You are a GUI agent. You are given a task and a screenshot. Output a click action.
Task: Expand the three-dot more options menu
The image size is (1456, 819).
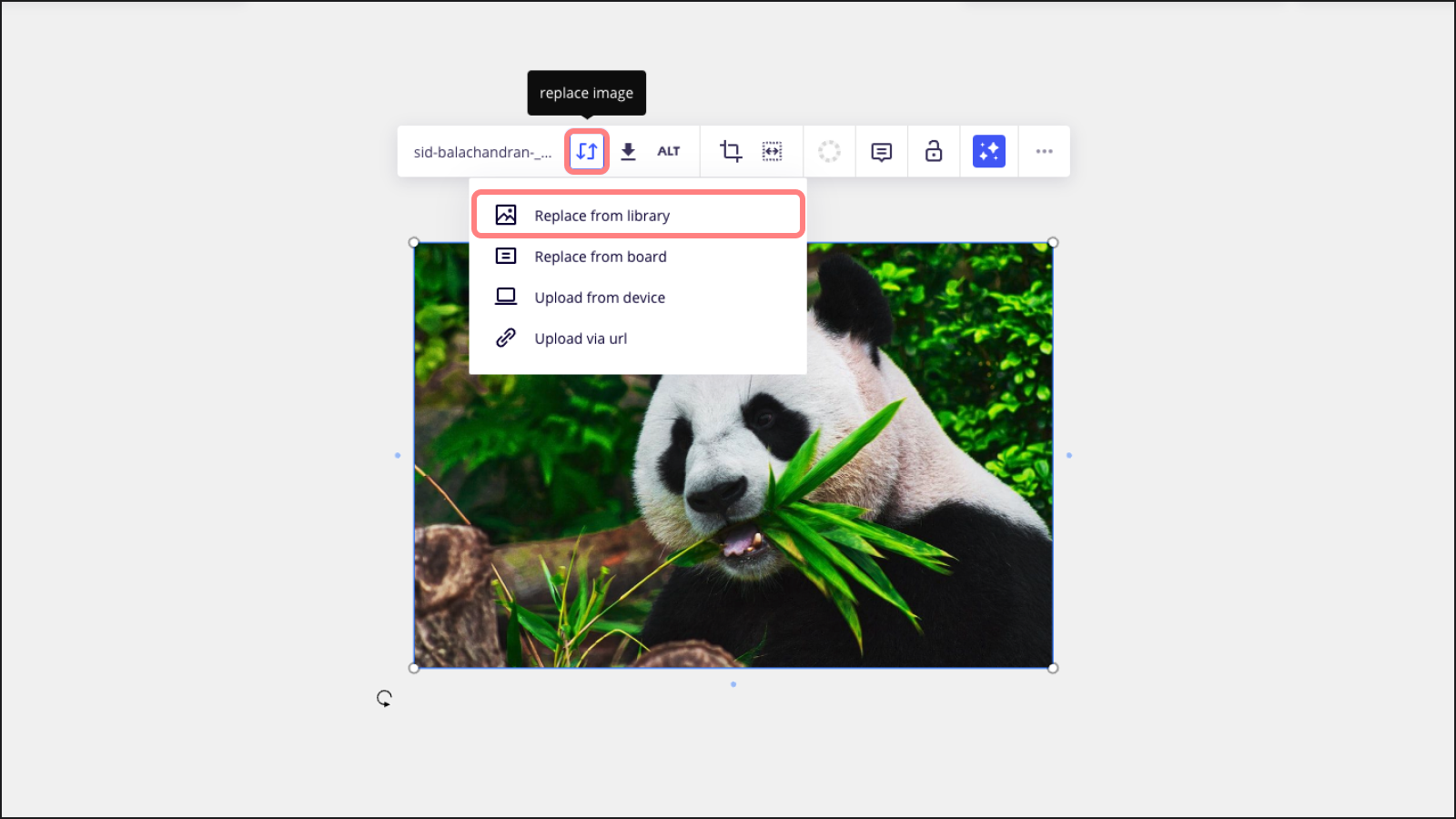click(x=1044, y=151)
